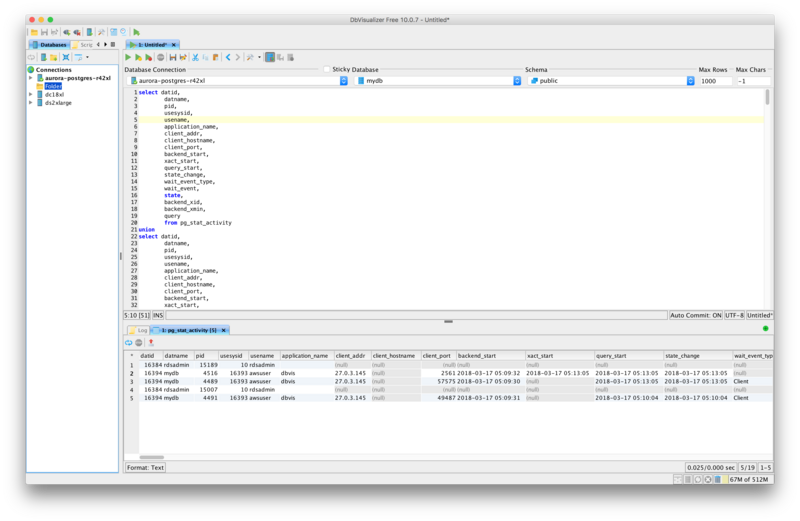Image resolution: width=800 pixels, height=521 pixels.
Task: Click the Save icon in the editor toolbar
Action: point(172,57)
